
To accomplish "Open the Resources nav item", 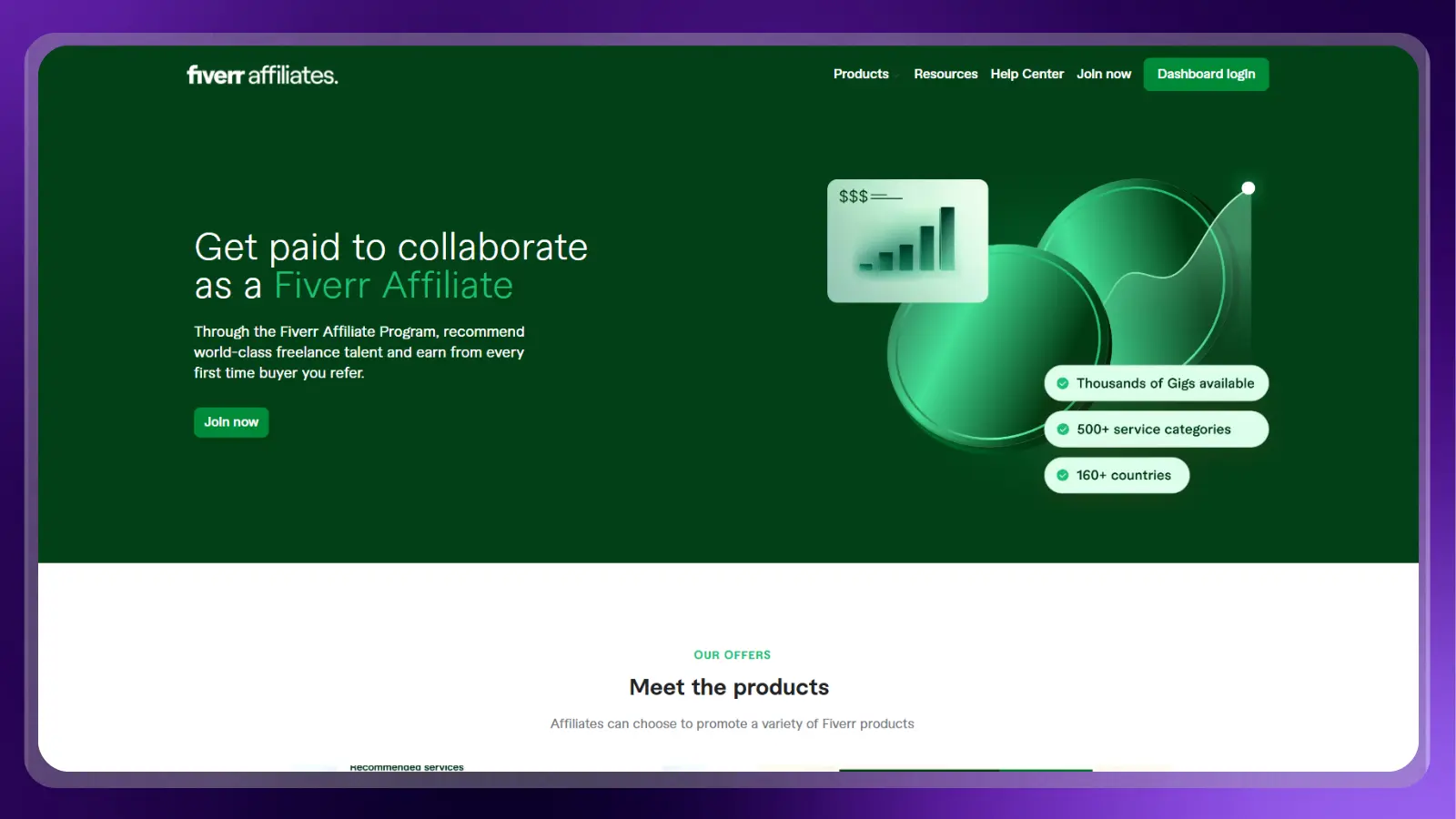I will (945, 74).
